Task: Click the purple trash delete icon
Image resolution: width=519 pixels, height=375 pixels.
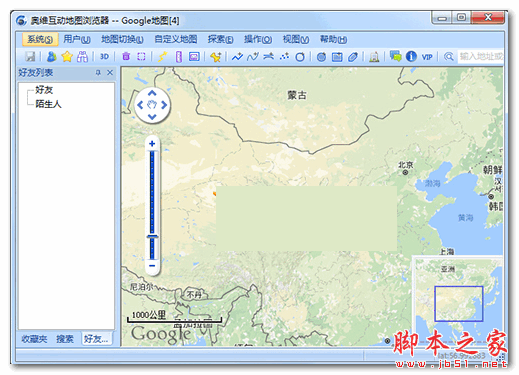Action: pyautogui.click(x=126, y=56)
